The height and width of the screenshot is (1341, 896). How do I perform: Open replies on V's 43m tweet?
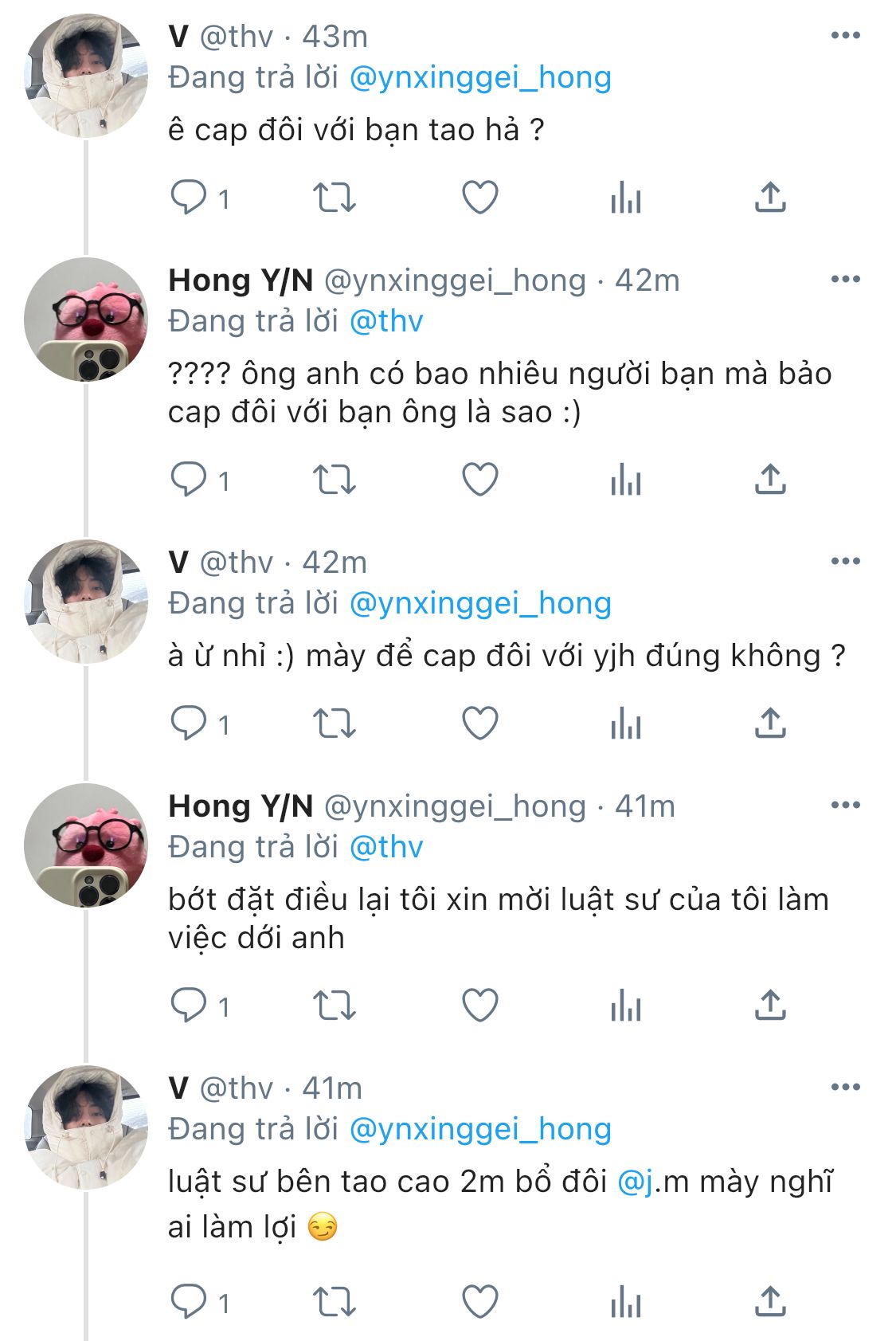(x=200, y=198)
